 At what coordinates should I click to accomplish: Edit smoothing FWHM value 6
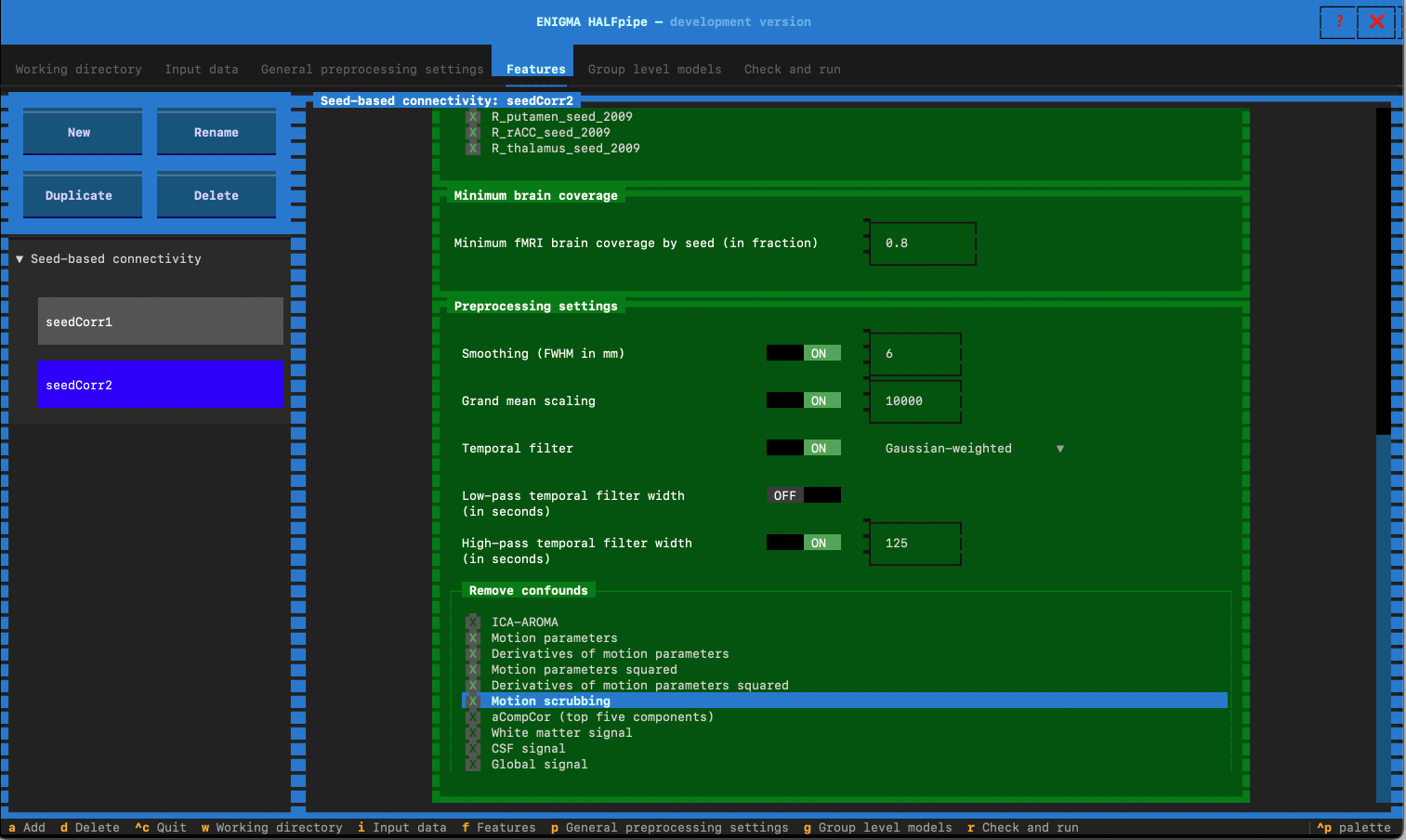(915, 354)
